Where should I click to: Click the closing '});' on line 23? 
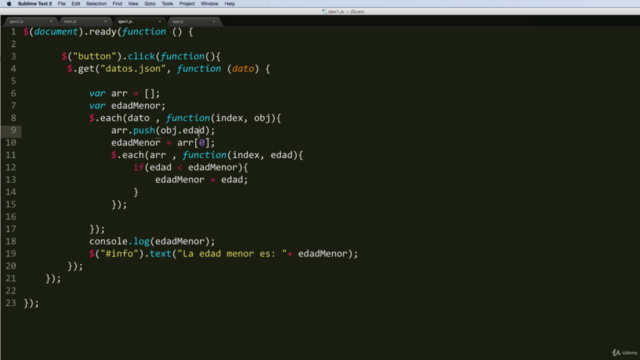click(x=31, y=303)
